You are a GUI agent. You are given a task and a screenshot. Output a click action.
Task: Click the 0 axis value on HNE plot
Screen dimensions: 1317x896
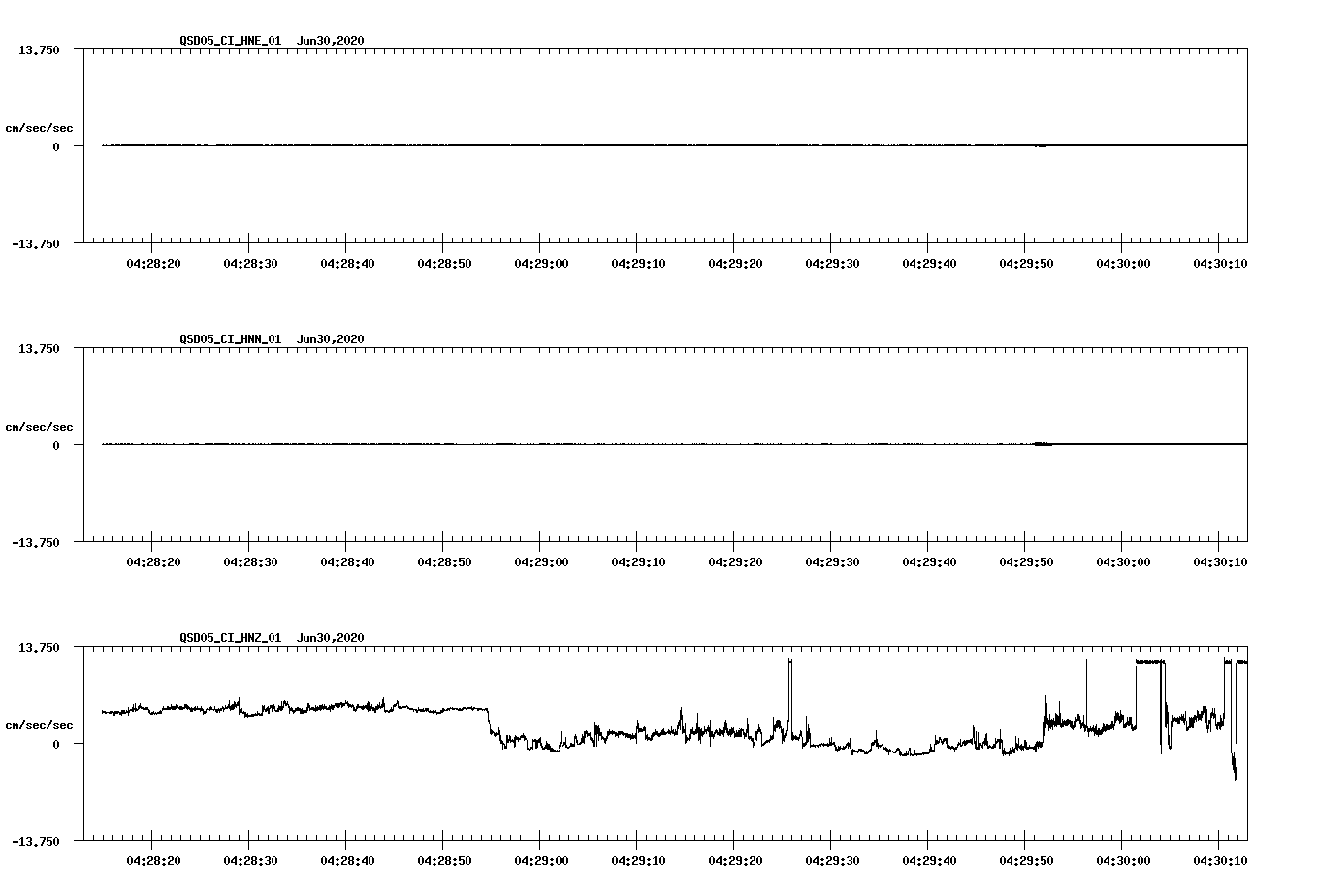pyautogui.click(x=56, y=147)
